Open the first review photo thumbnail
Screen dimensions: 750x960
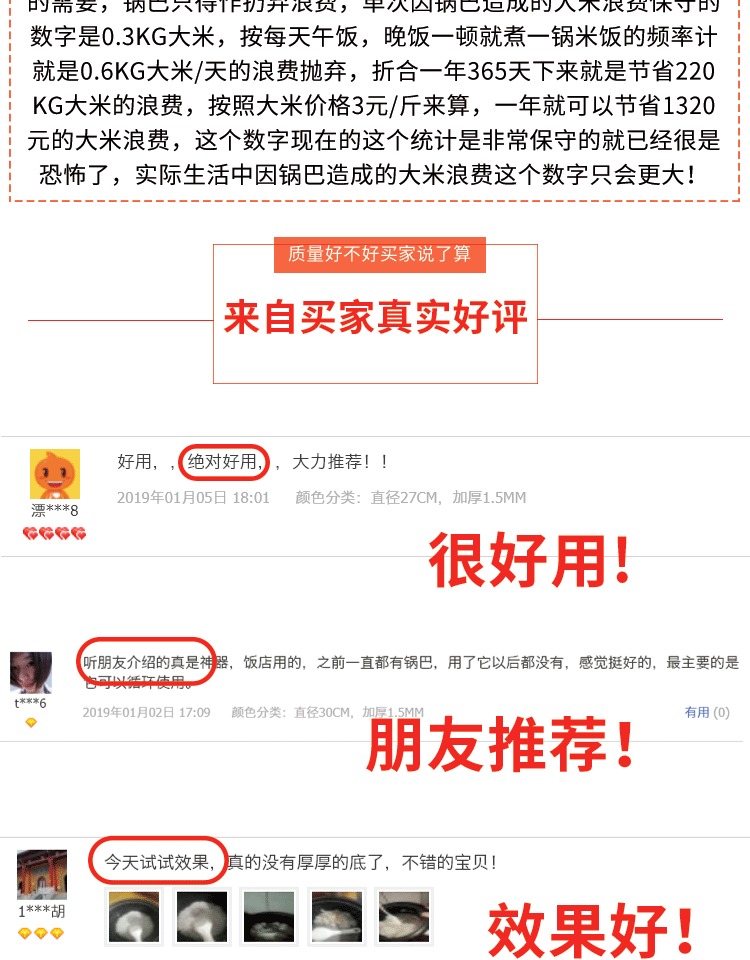click(134, 917)
